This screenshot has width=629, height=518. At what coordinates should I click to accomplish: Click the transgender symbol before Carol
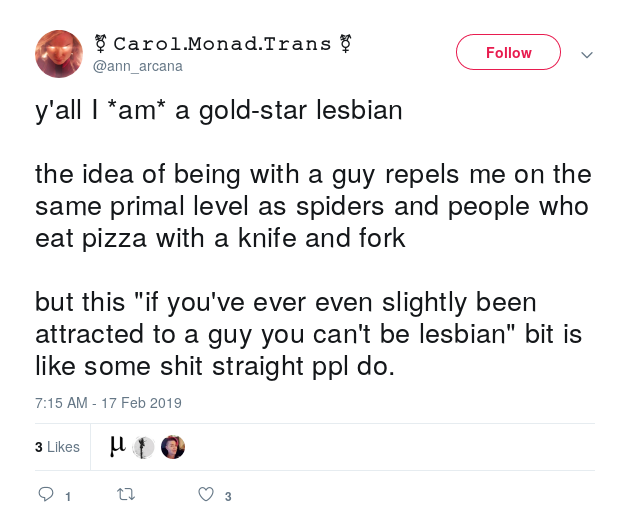(x=101, y=44)
